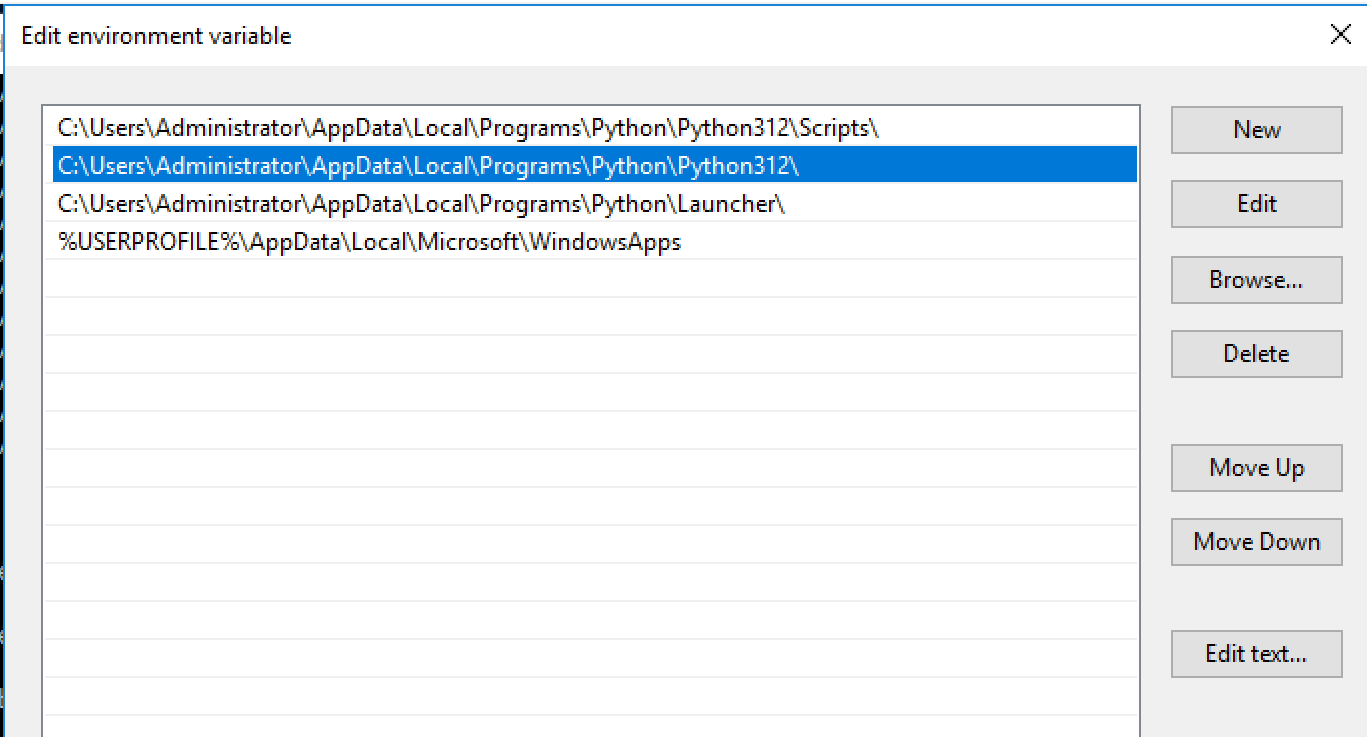1367x737 pixels.
Task: Select second empty row below WindowsApps entry
Action: coord(590,317)
